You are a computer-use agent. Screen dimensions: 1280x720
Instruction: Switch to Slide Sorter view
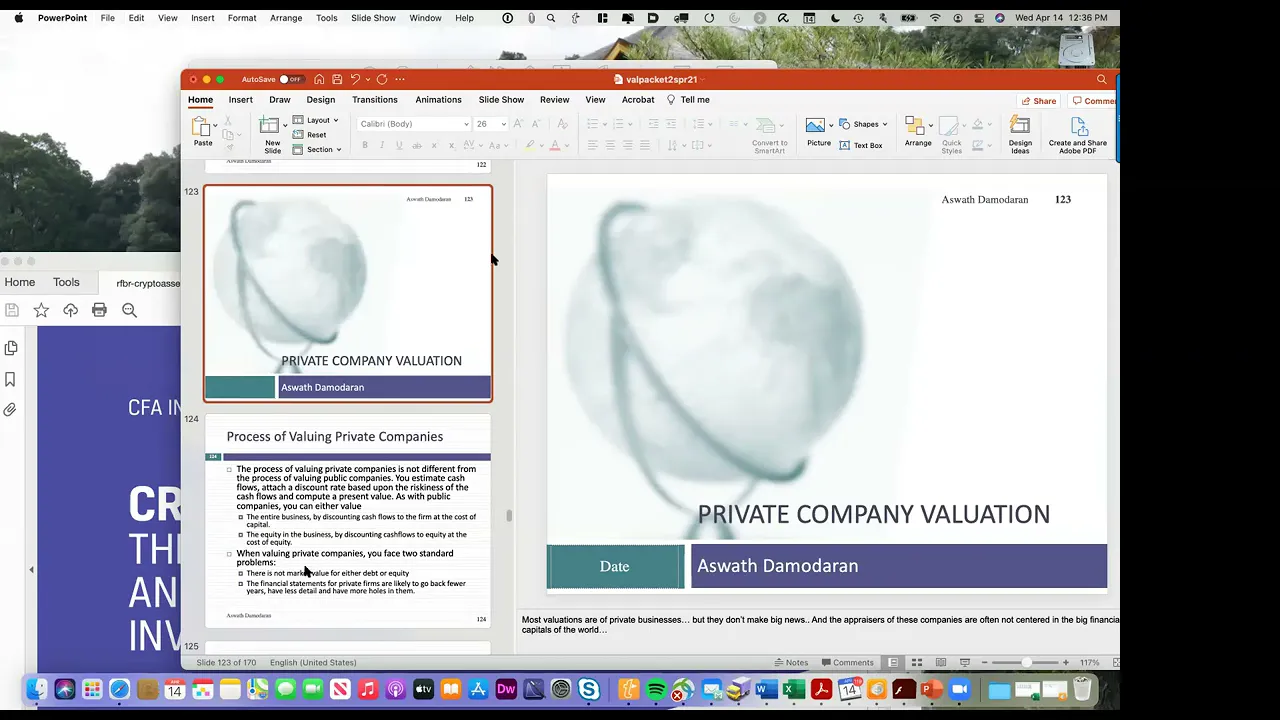click(916, 663)
